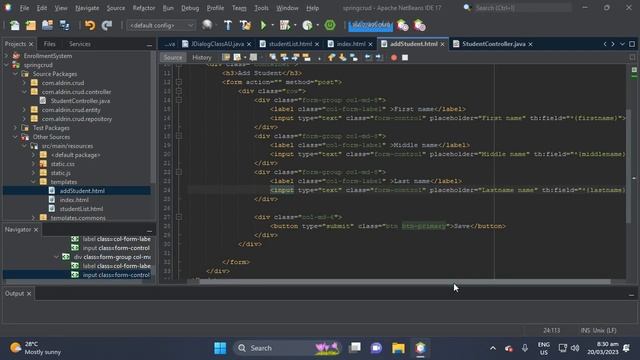Click the maximize editor window button
640x360 pixels.
point(632,44)
